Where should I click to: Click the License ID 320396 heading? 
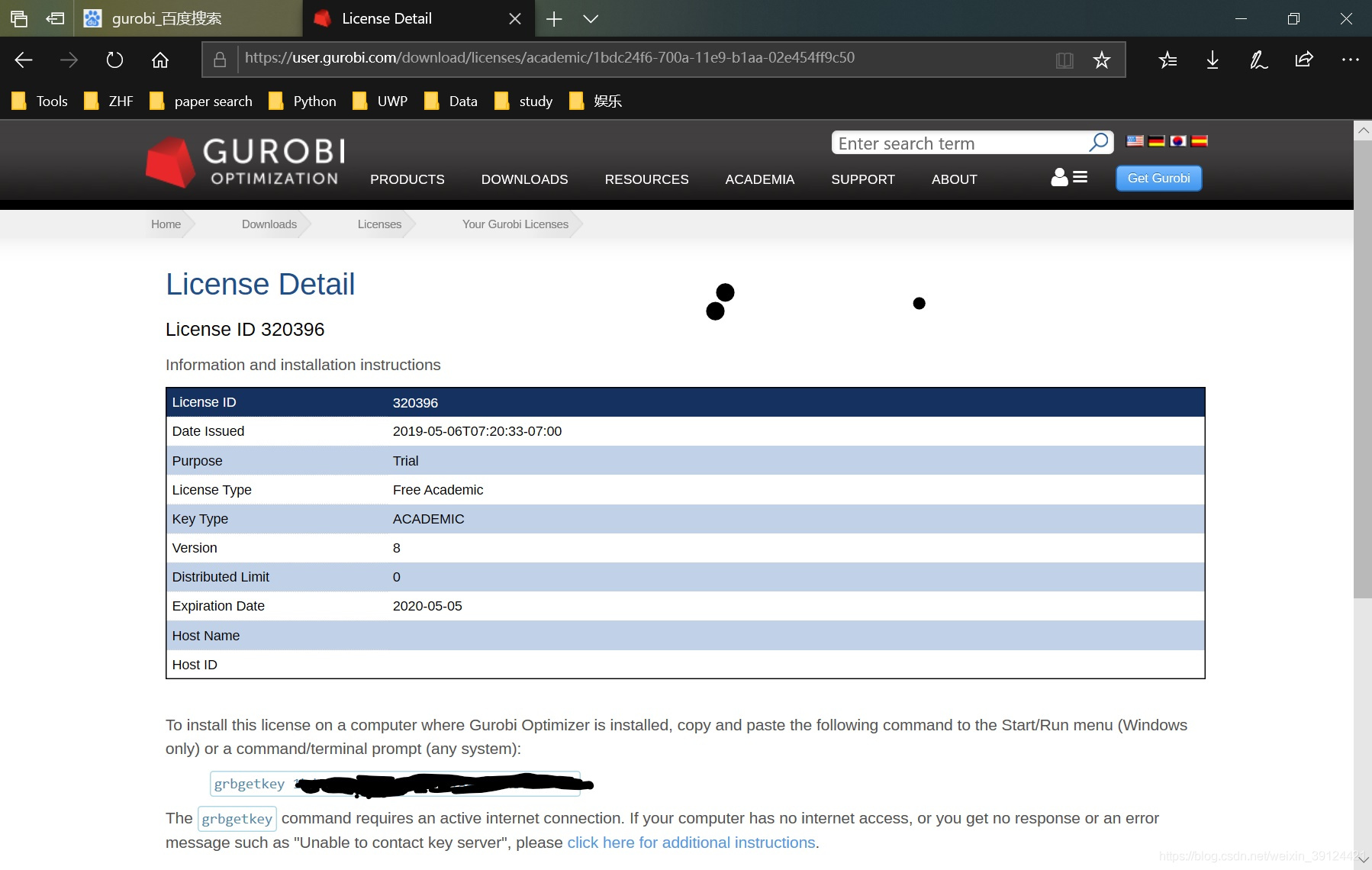click(245, 330)
